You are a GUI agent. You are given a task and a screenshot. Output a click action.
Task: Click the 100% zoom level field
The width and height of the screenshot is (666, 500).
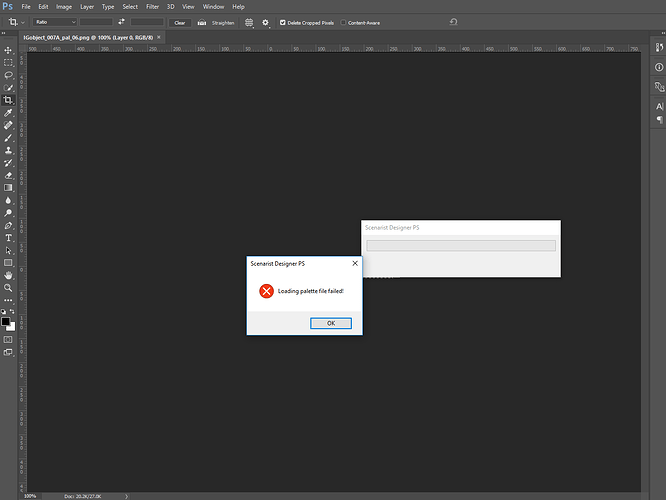30,496
